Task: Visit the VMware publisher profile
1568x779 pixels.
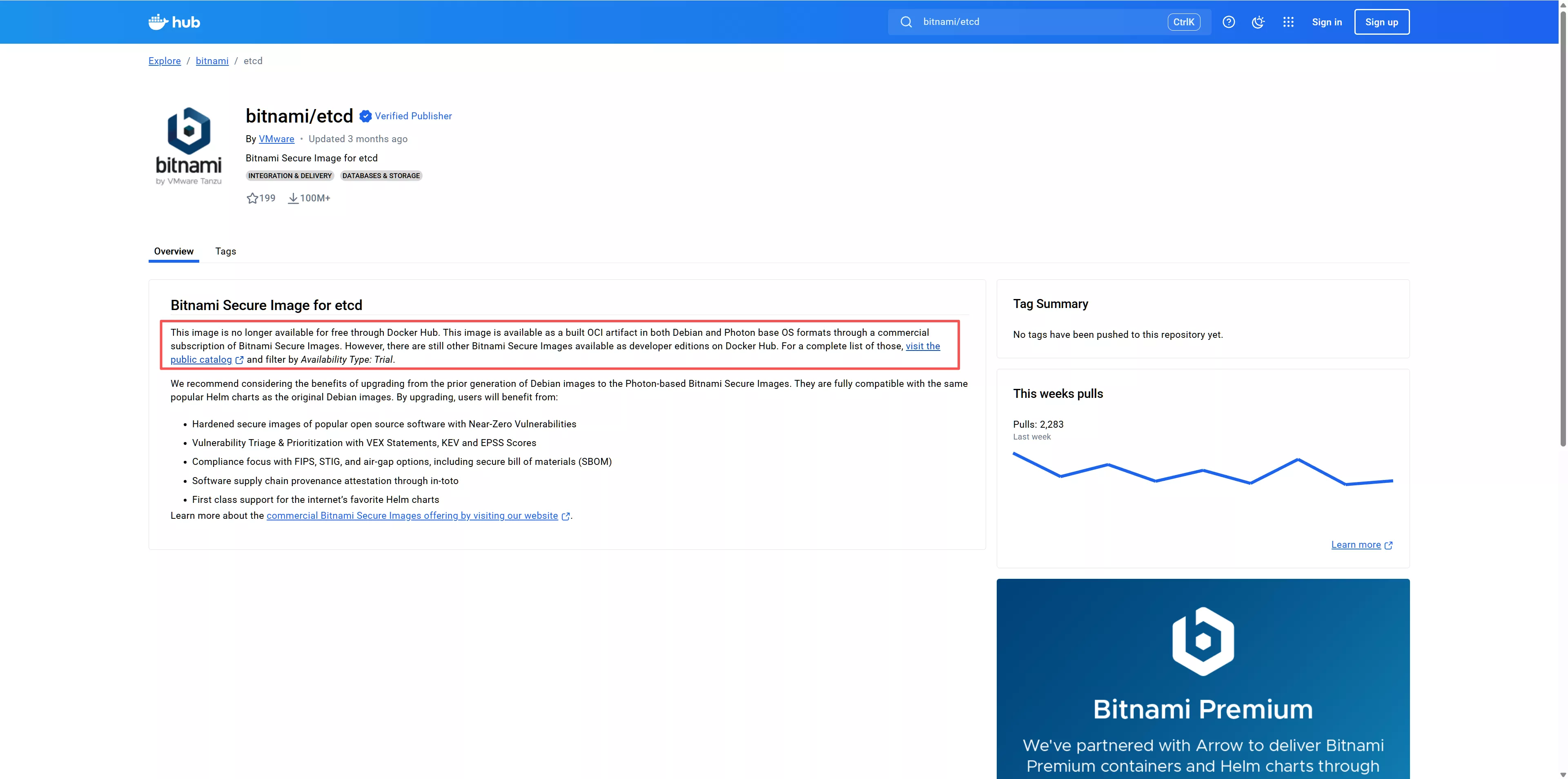Action: pos(276,138)
